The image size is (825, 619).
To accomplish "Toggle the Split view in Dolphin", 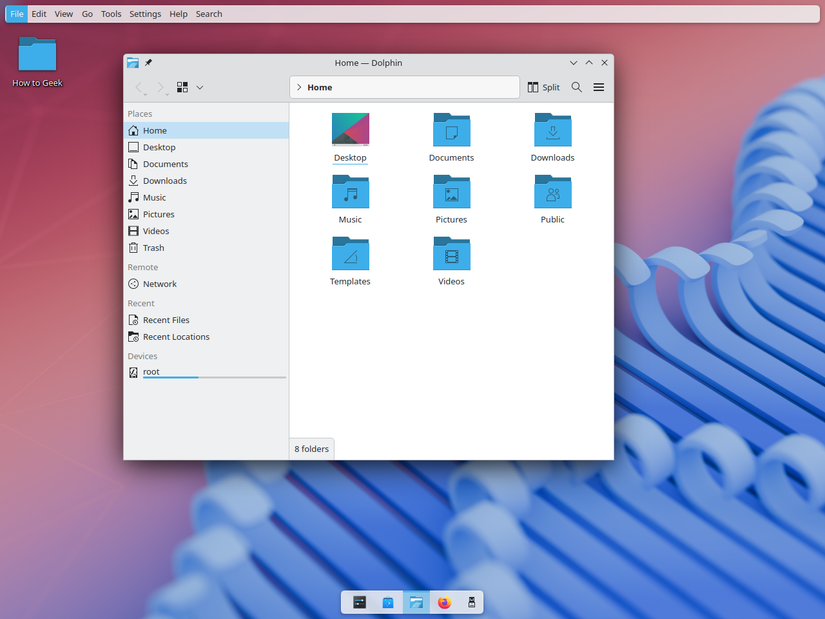I will click(543, 87).
